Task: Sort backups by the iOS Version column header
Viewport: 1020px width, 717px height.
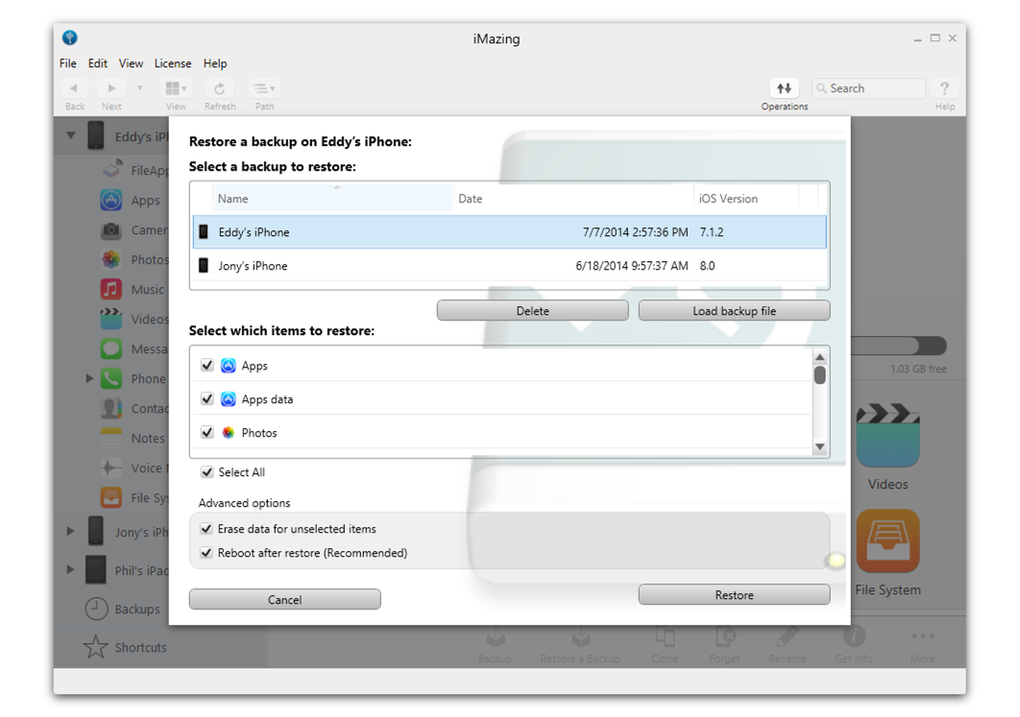Action: [746, 198]
